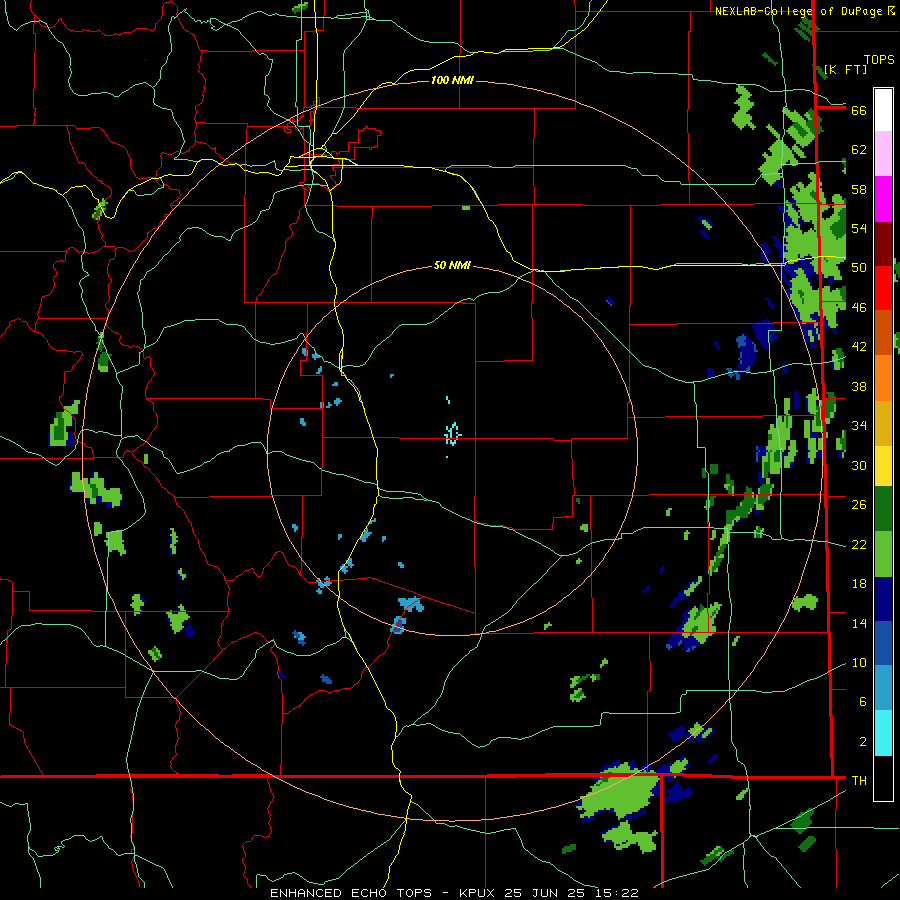Select the dark green legend swatch
Viewport: 900px width, 900px height.
pos(883,509)
